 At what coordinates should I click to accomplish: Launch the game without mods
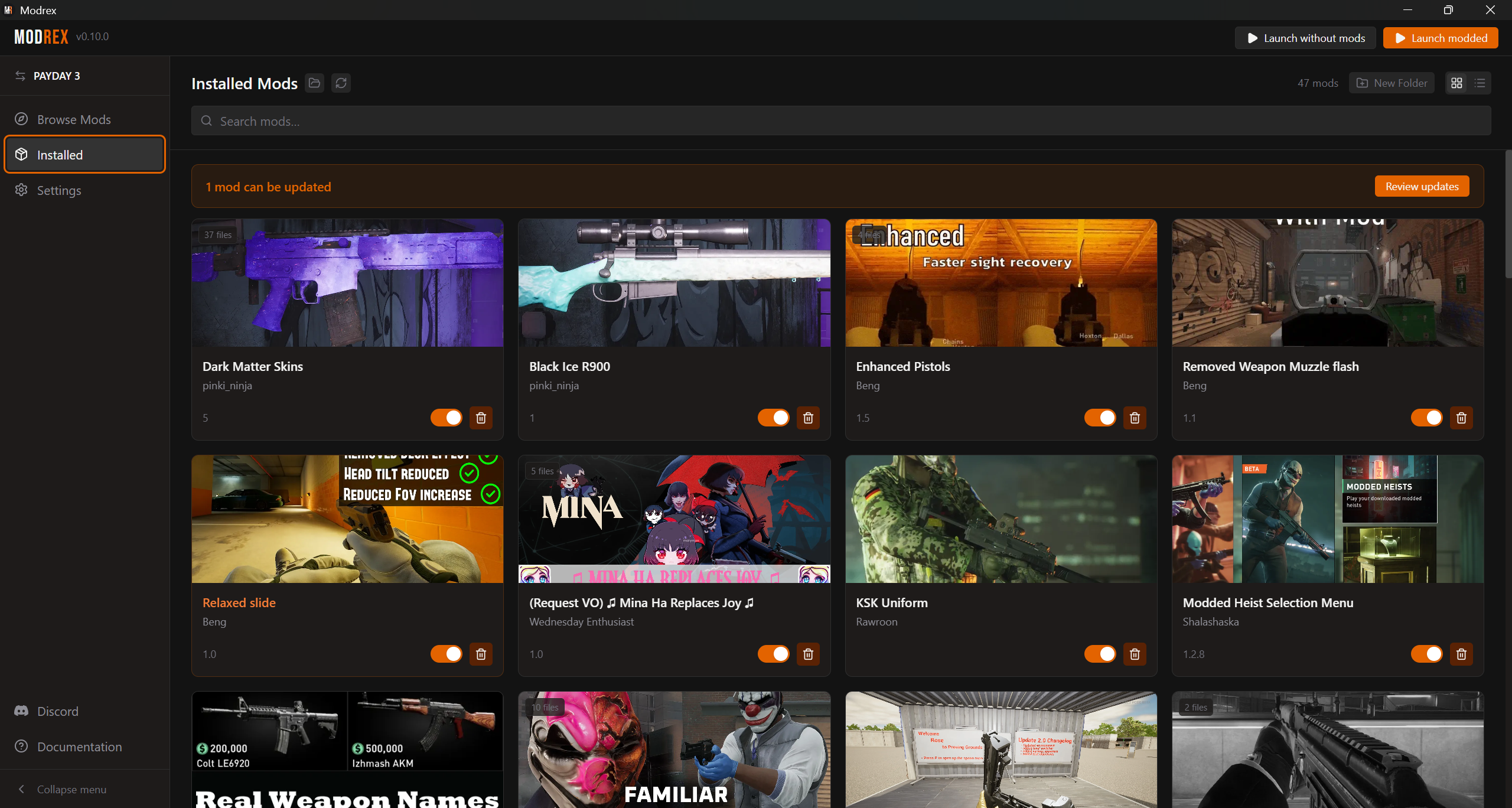coord(1305,38)
